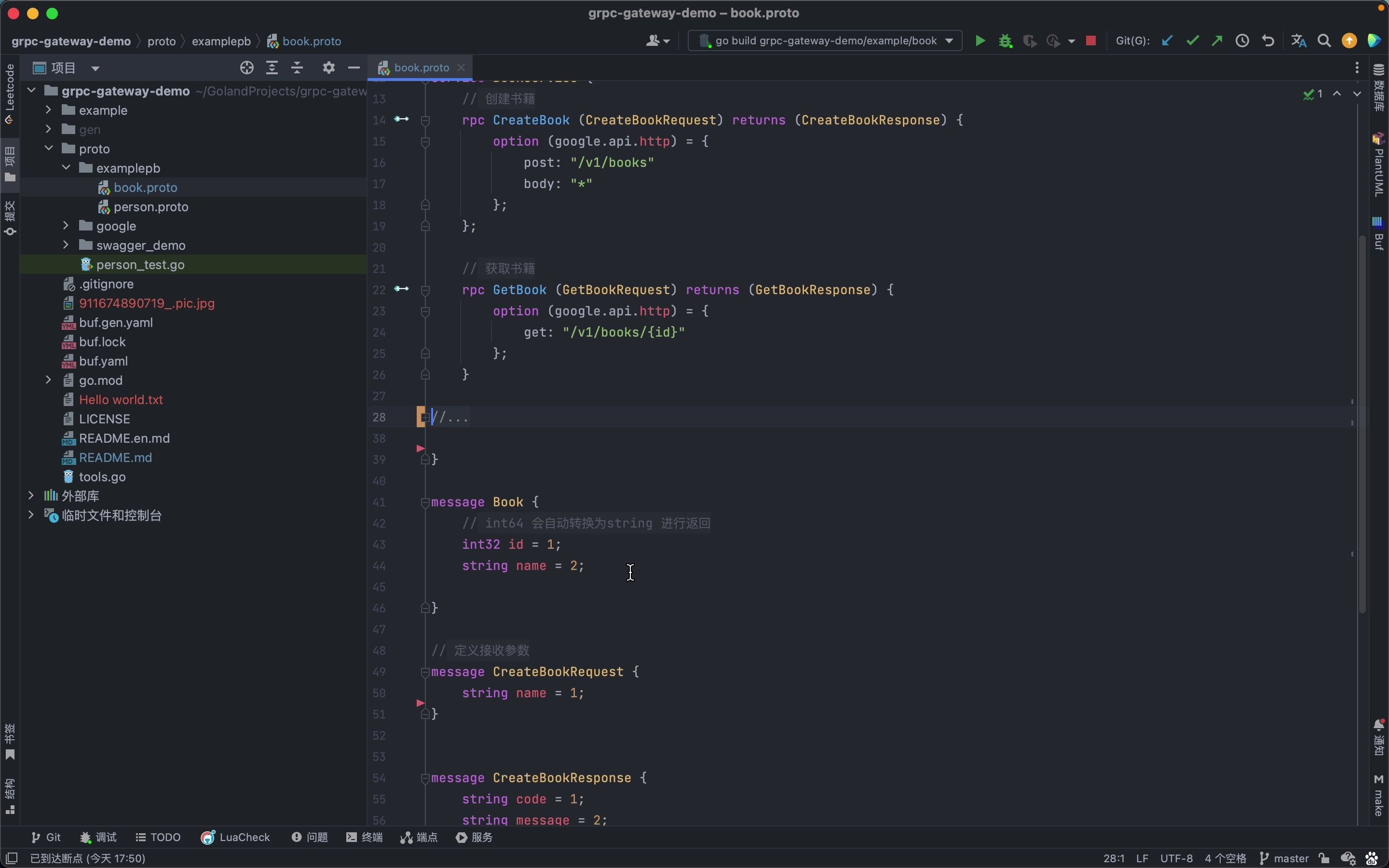
Task: Run with coverage shield icon
Action: pos(1030,41)
